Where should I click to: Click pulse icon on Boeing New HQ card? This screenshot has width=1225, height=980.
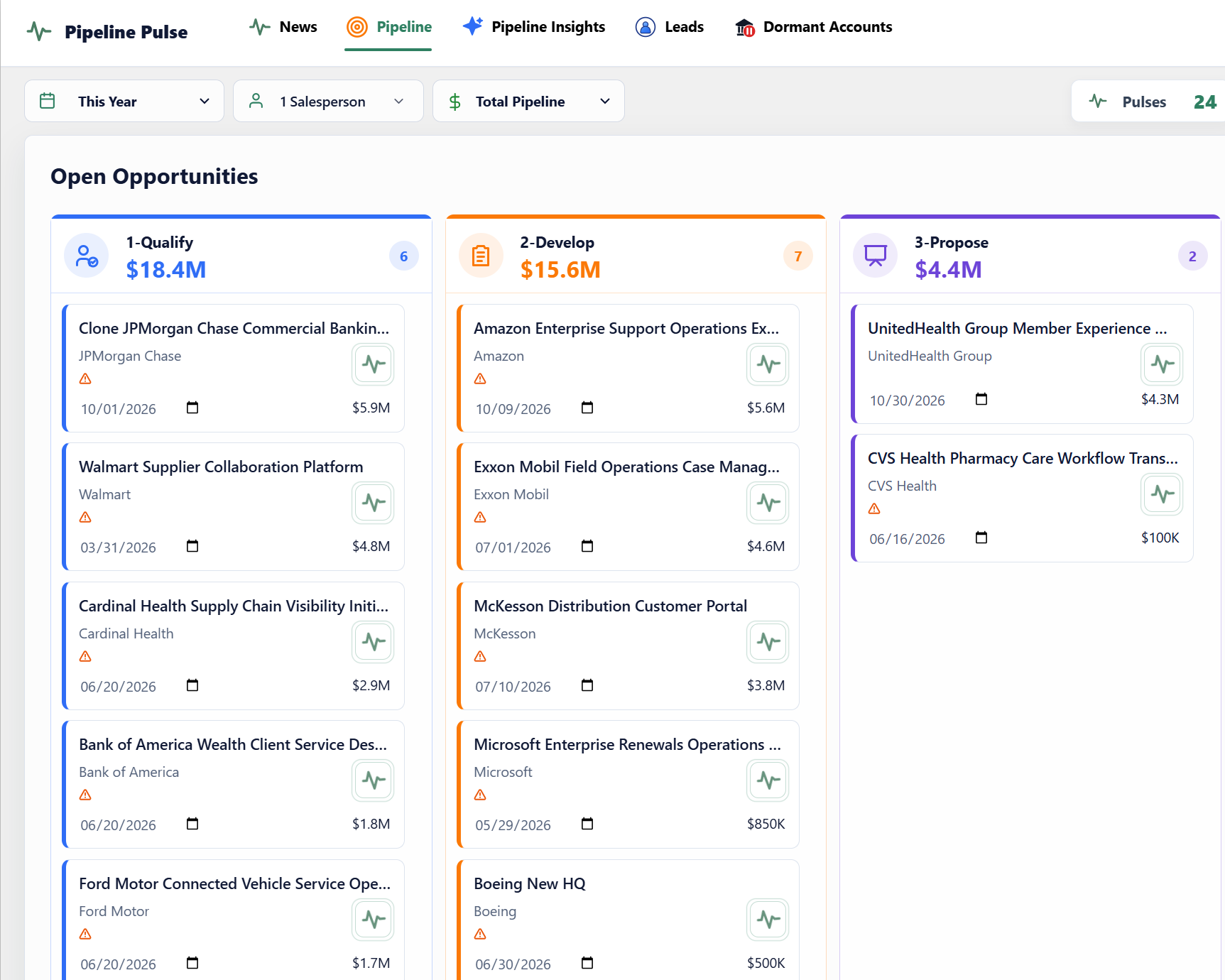[768, 920]
